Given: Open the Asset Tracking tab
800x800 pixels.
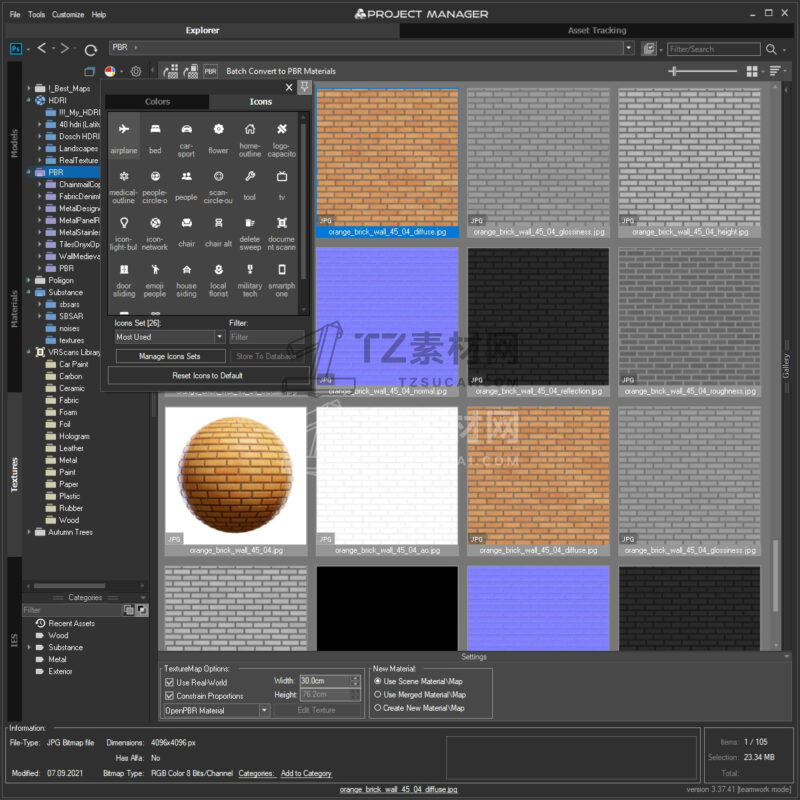Looking at the screenshot, I should tap(597, 30).
